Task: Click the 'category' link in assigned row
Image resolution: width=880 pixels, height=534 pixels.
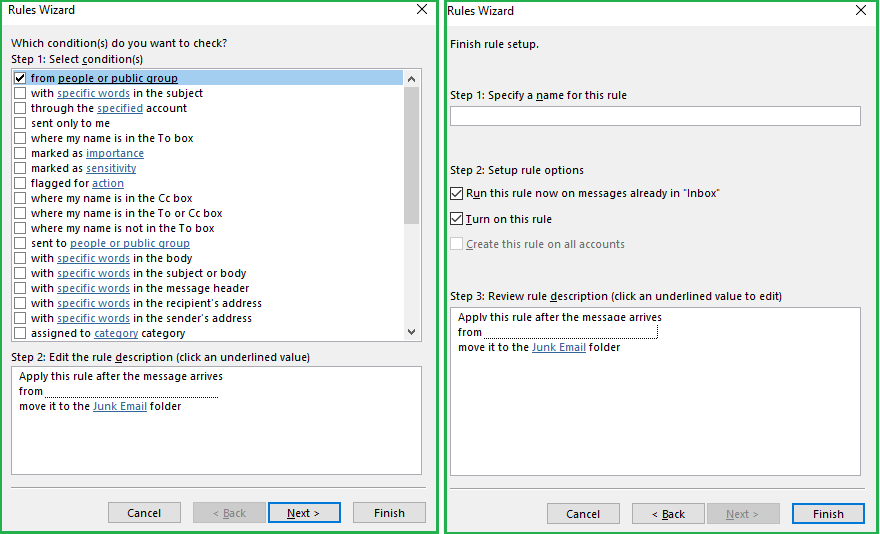Action: [x=116, y=333]
